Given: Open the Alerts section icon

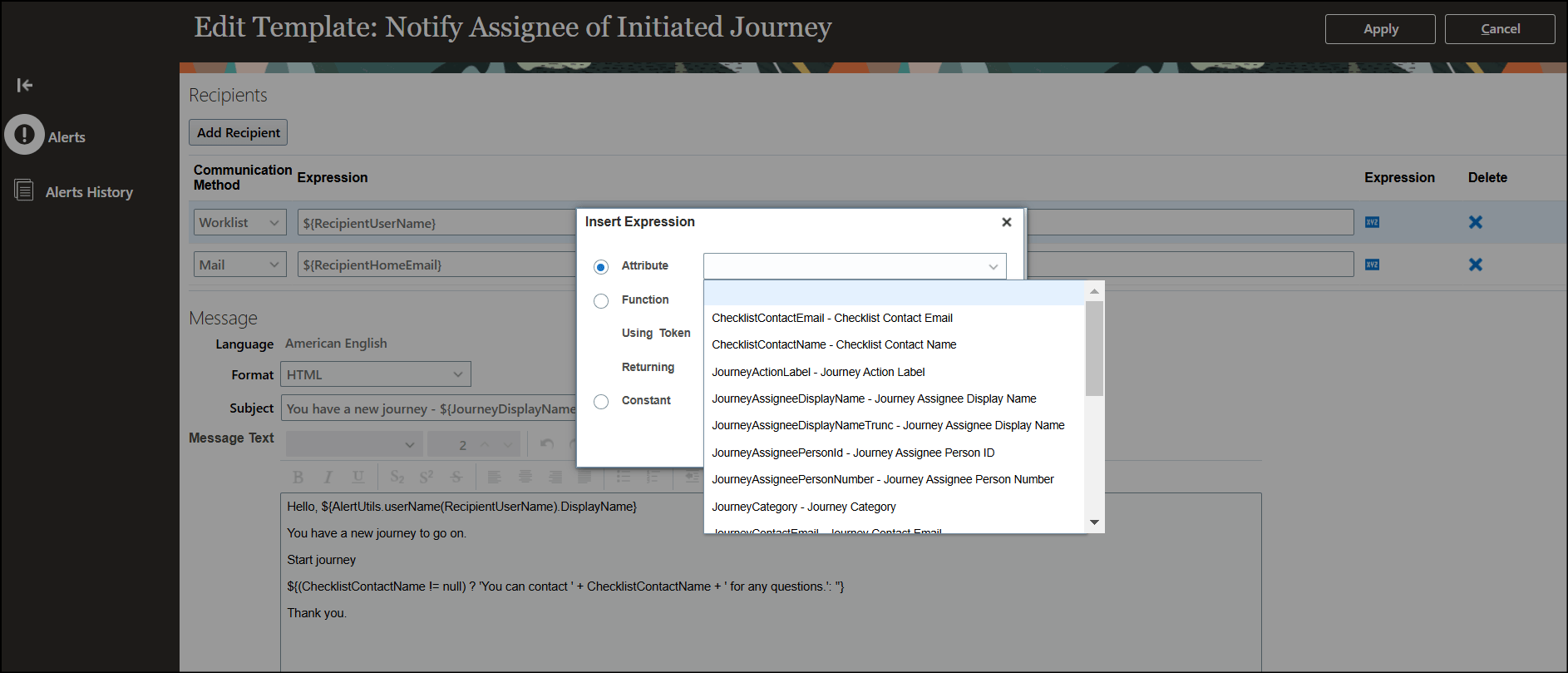Looking at the screenshot, I should pyautogui.click(x=24, y=134).
